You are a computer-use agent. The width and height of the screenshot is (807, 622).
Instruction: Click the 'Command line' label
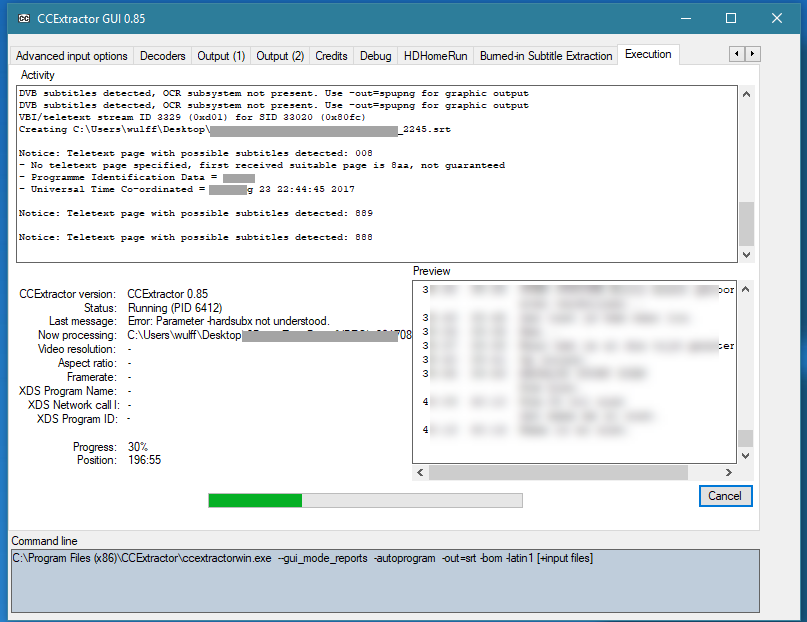[44, 541]
